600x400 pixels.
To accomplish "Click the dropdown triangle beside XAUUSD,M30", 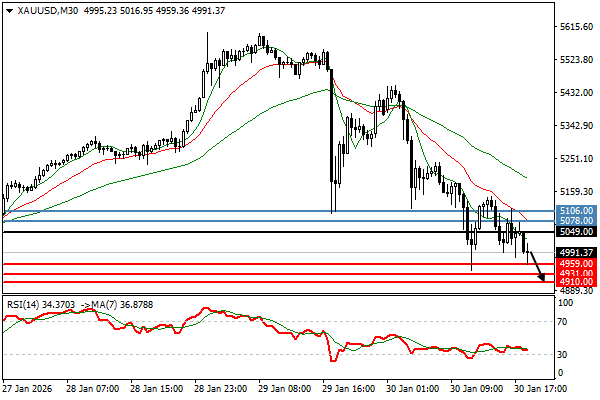I will (x=7, y=10).
